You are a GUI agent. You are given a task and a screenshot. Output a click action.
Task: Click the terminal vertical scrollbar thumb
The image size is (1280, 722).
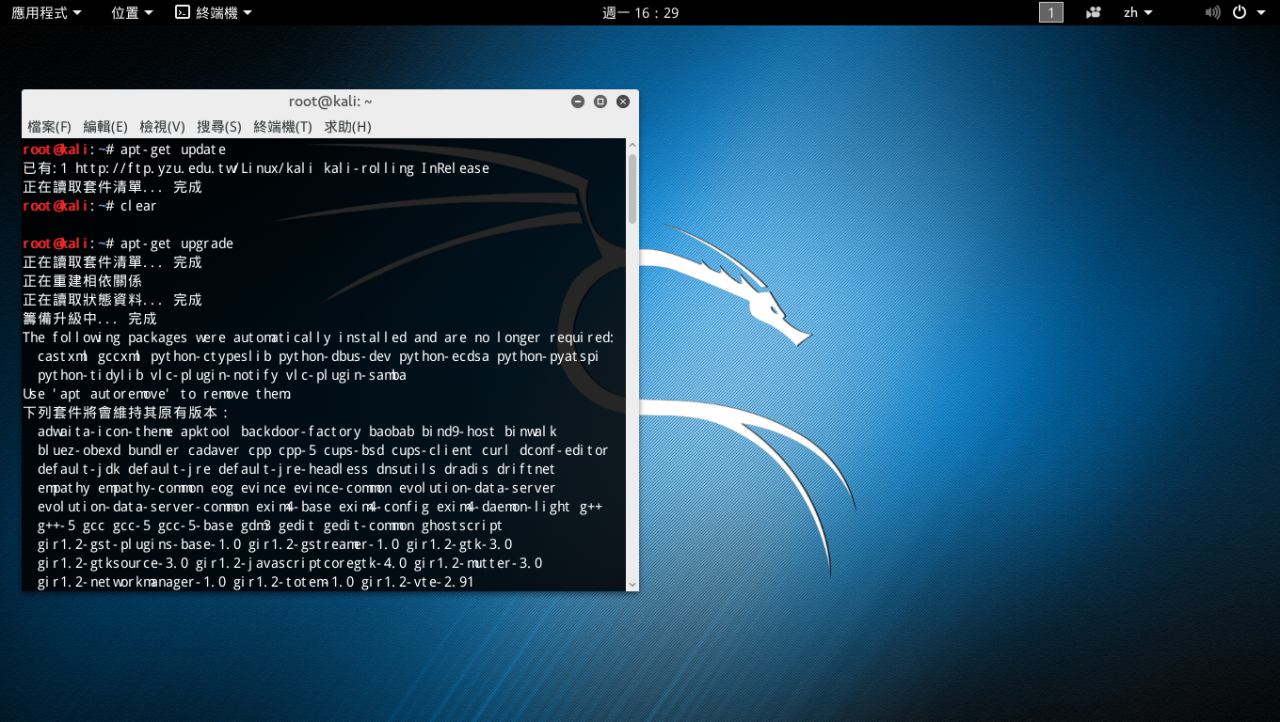click(x=632, y=188)
